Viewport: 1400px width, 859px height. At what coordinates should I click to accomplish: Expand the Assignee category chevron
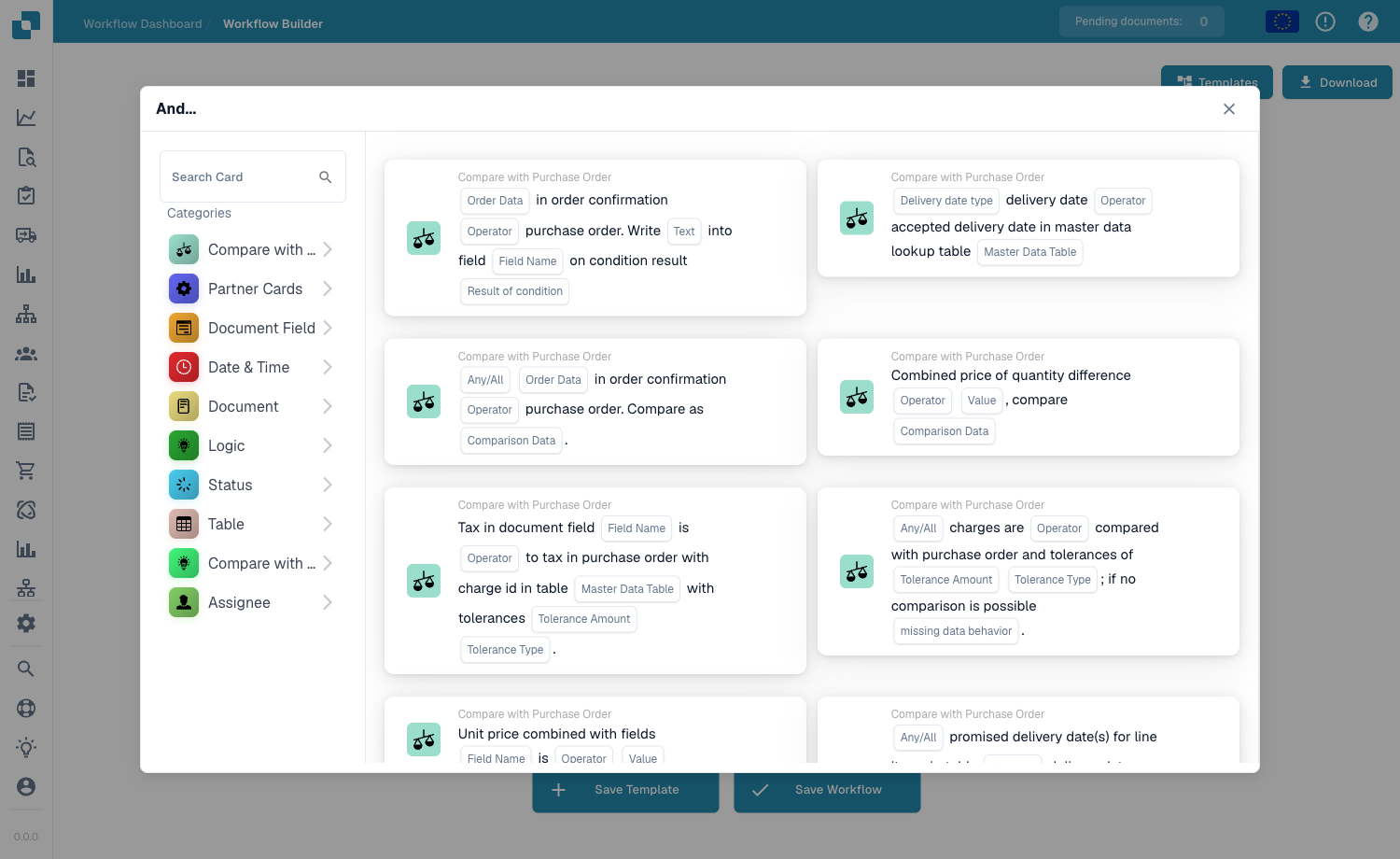(328, 602)
